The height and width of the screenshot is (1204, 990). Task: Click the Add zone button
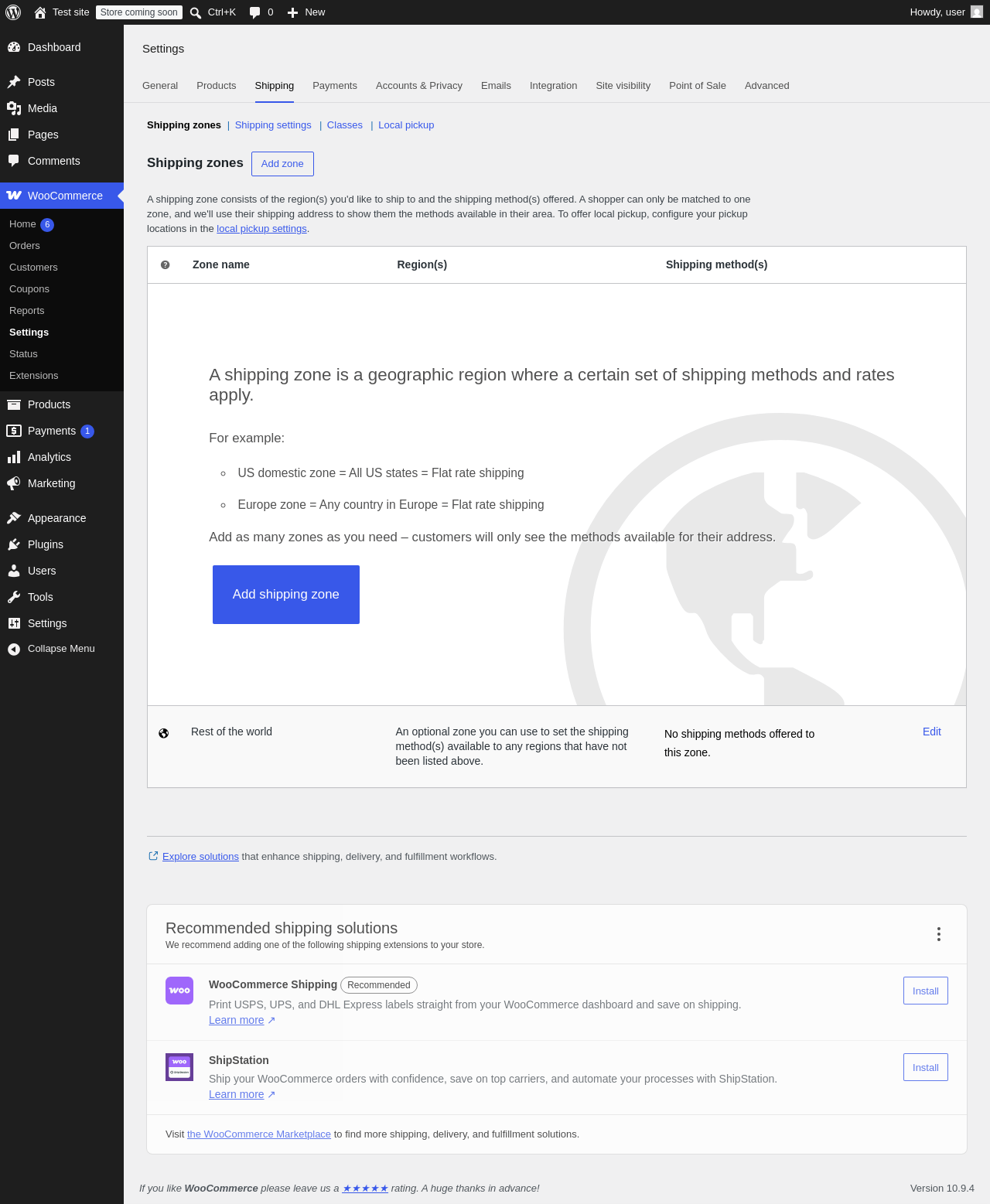coord(282,164)
